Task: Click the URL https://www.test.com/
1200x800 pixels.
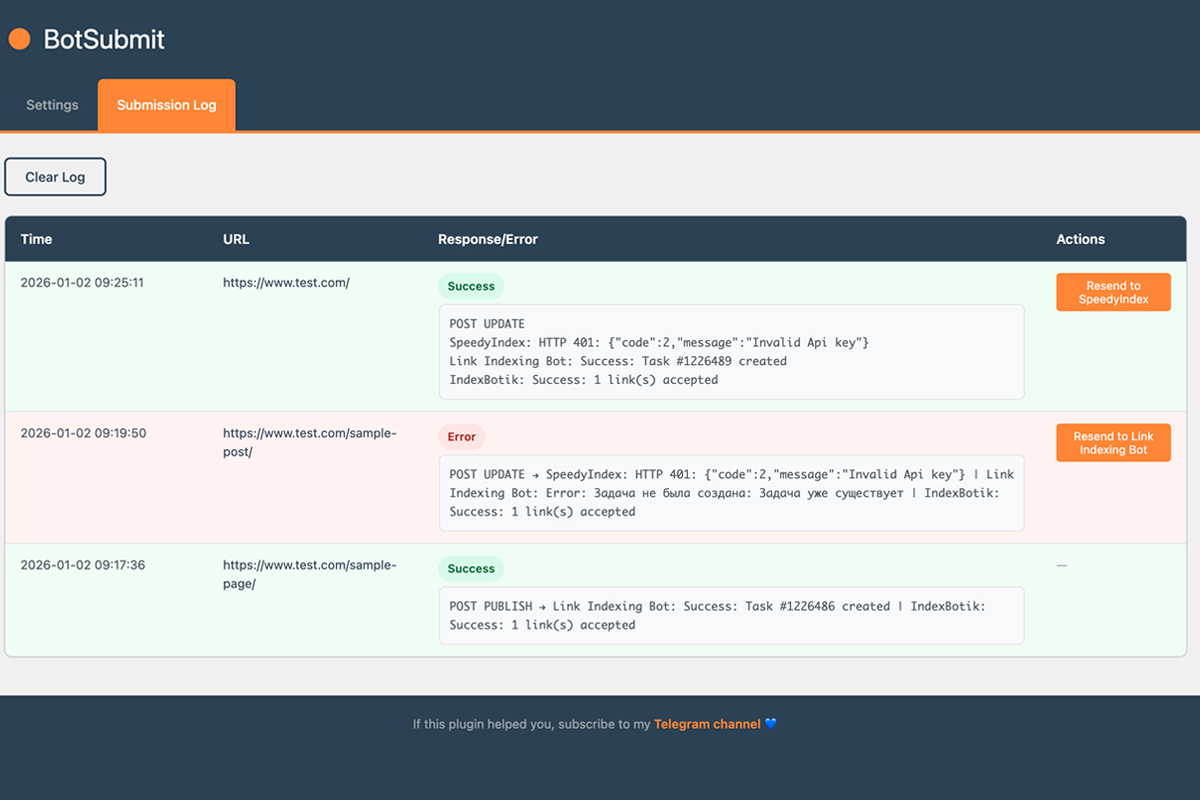Action: (x=285, y=282)
